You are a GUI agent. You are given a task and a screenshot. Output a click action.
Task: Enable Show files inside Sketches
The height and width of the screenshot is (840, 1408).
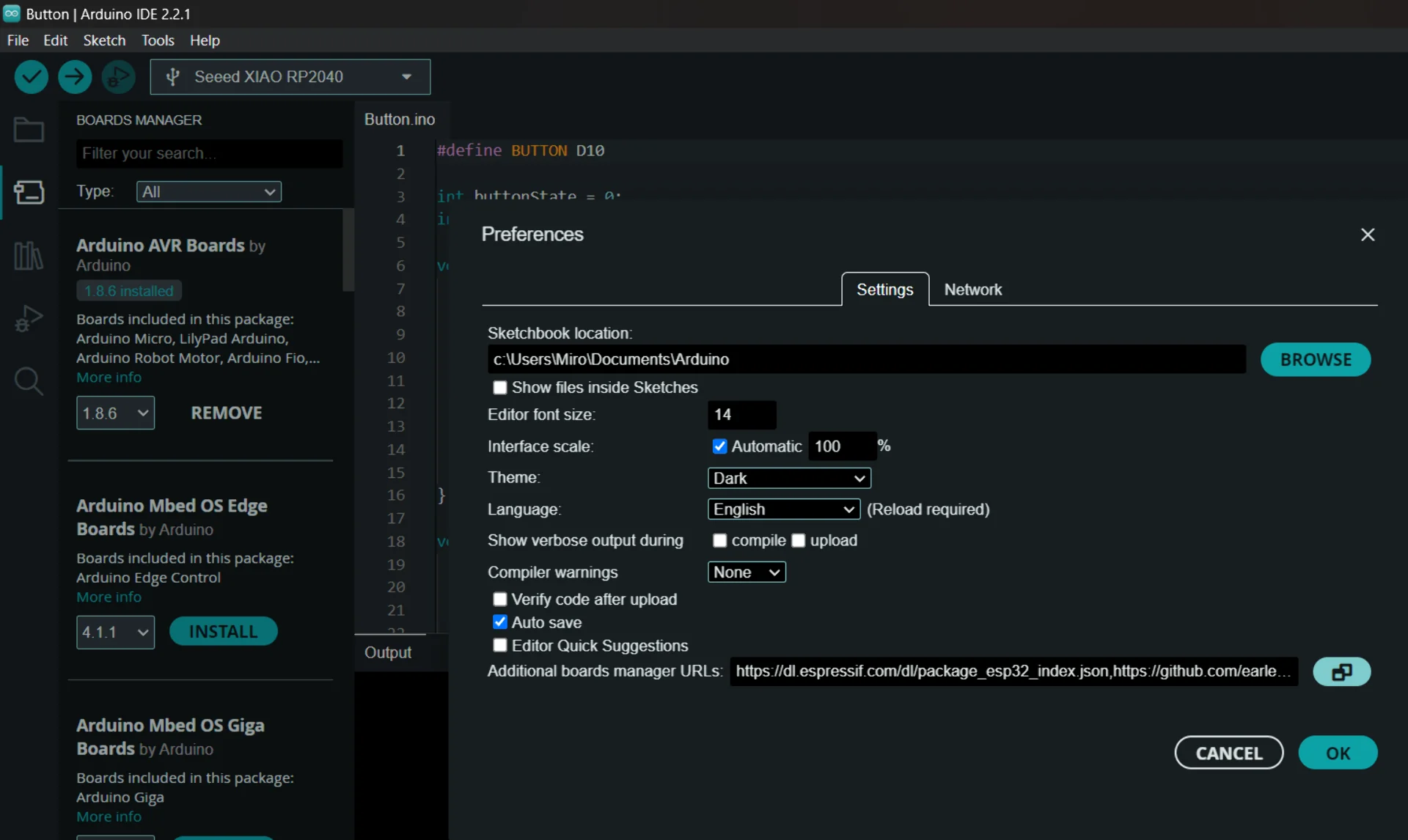[500, 387]
